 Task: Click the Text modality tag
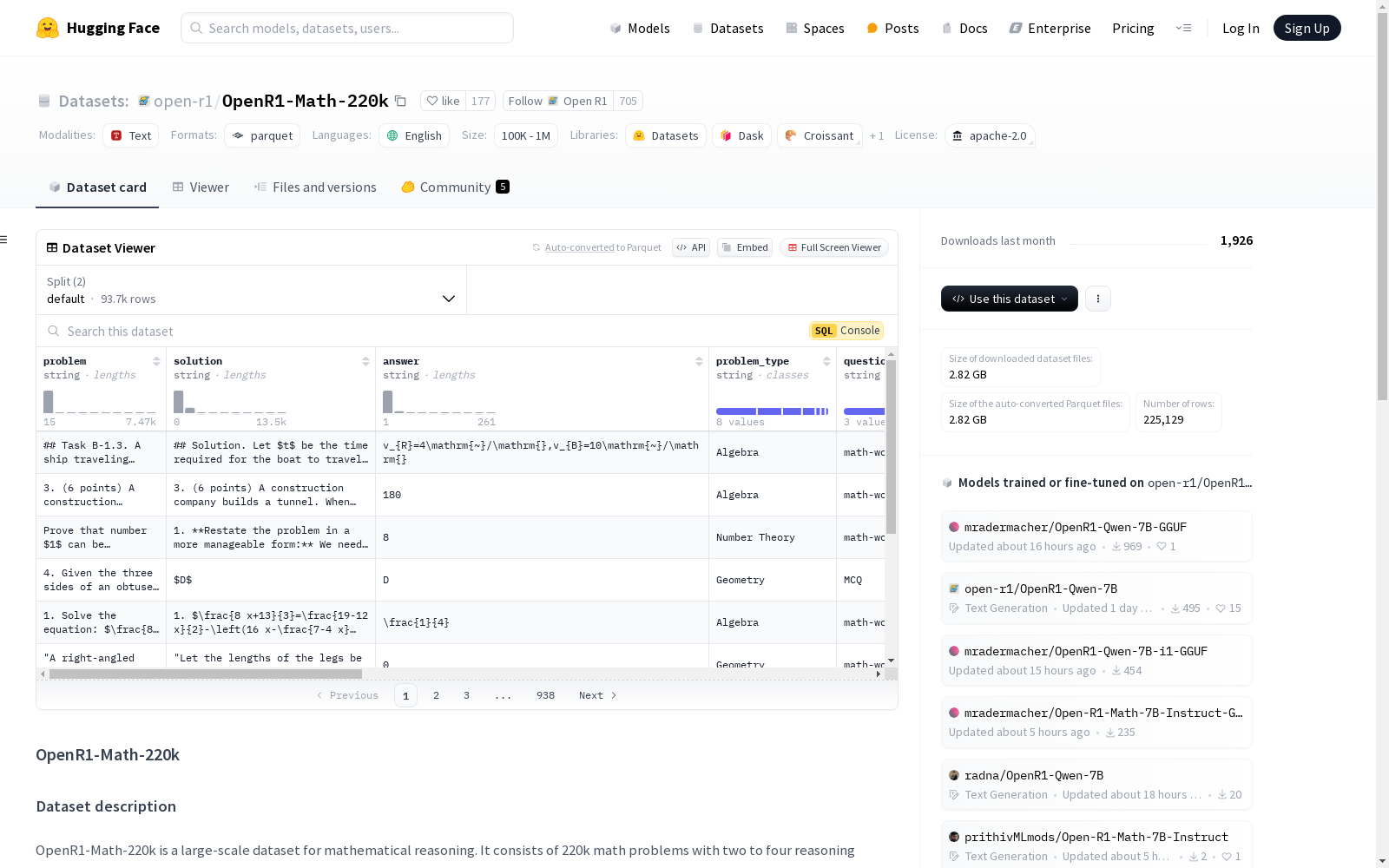pyautogui.click(x=131, y=135)
